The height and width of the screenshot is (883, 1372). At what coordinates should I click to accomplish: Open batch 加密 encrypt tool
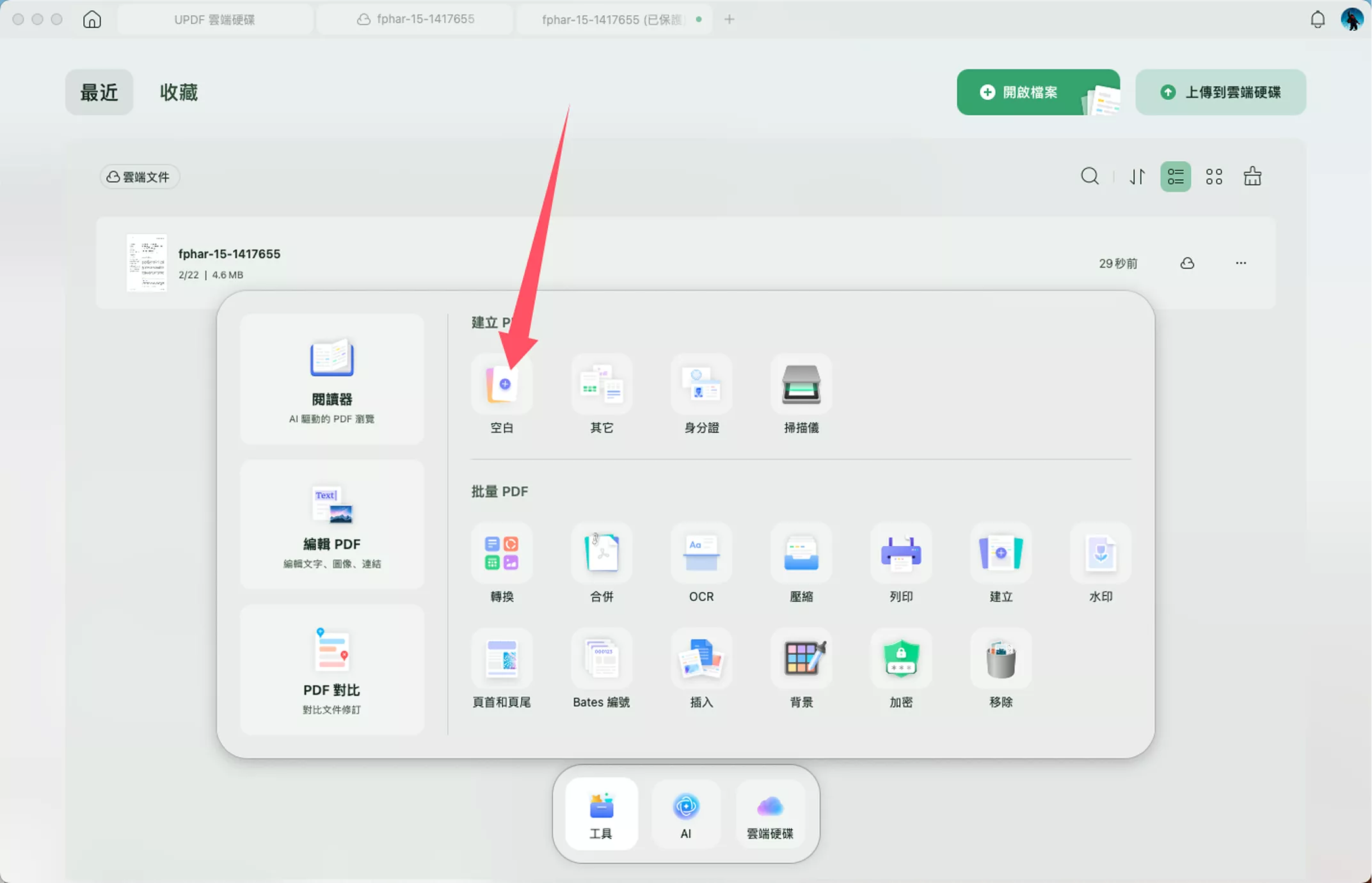coord(901,658)
